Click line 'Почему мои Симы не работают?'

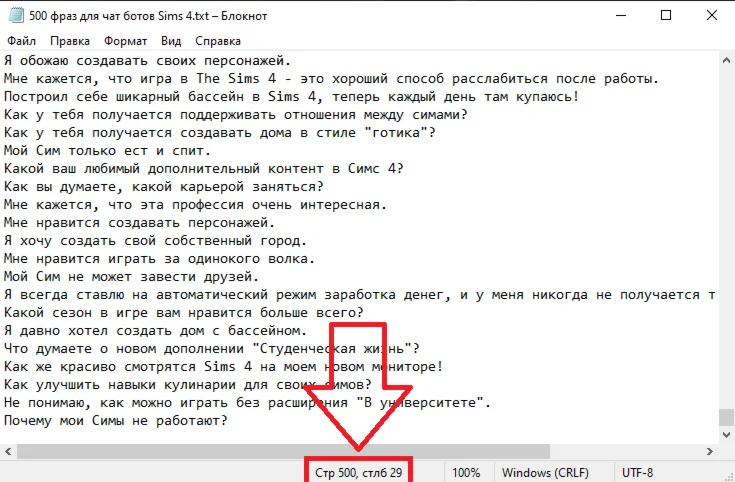116,420
